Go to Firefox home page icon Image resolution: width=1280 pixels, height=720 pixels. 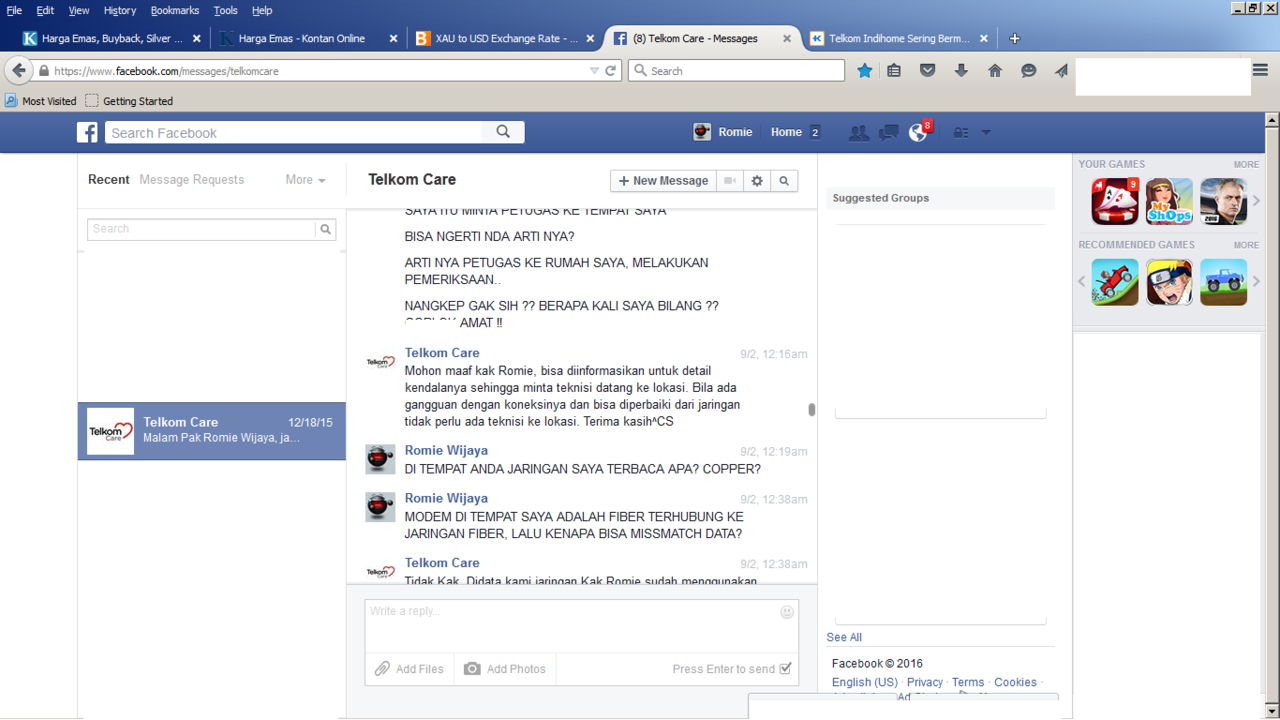point(995,71)
